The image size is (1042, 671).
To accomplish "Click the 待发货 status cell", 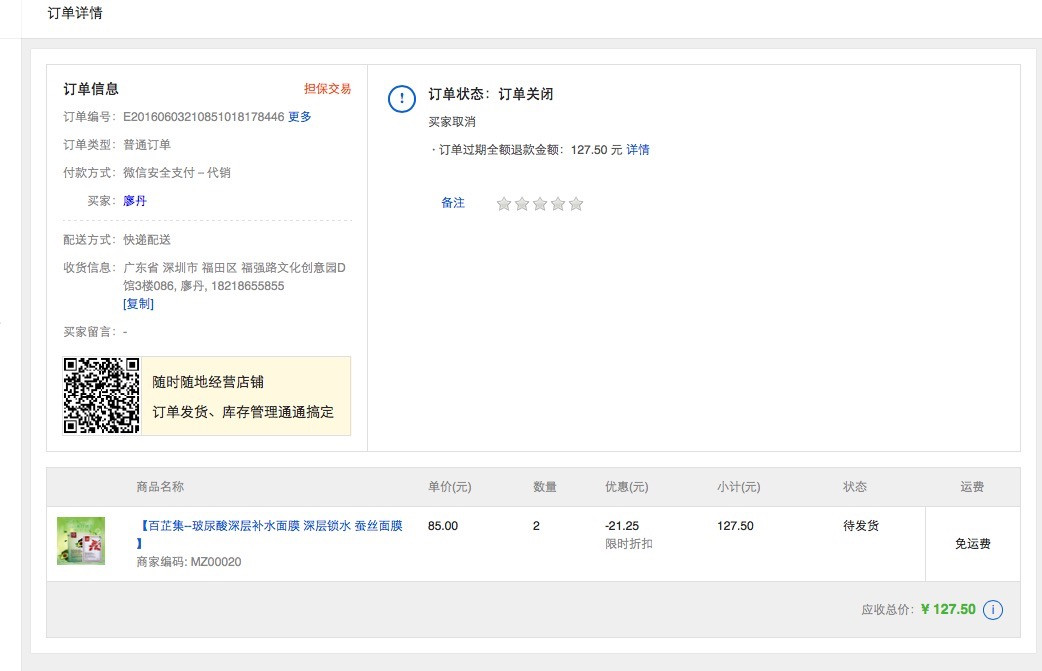I will pos(861,526).
